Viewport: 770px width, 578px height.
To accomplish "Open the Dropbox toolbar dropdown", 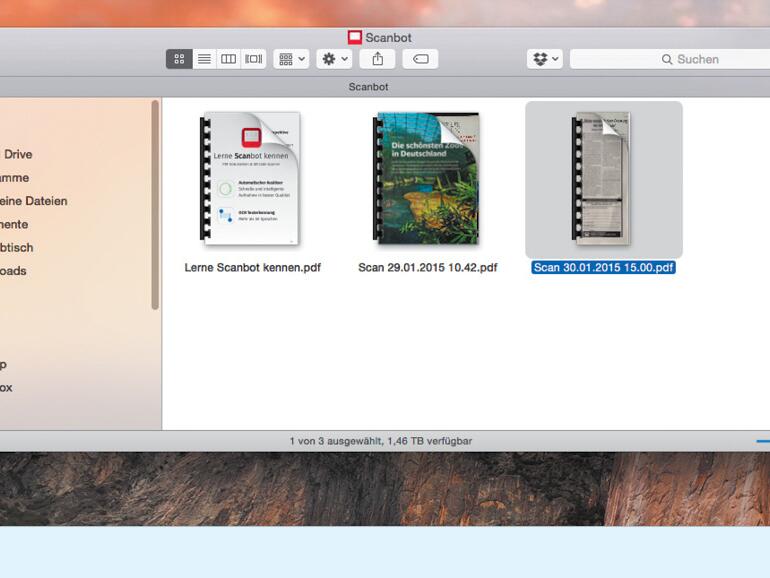I will (545, 59).
